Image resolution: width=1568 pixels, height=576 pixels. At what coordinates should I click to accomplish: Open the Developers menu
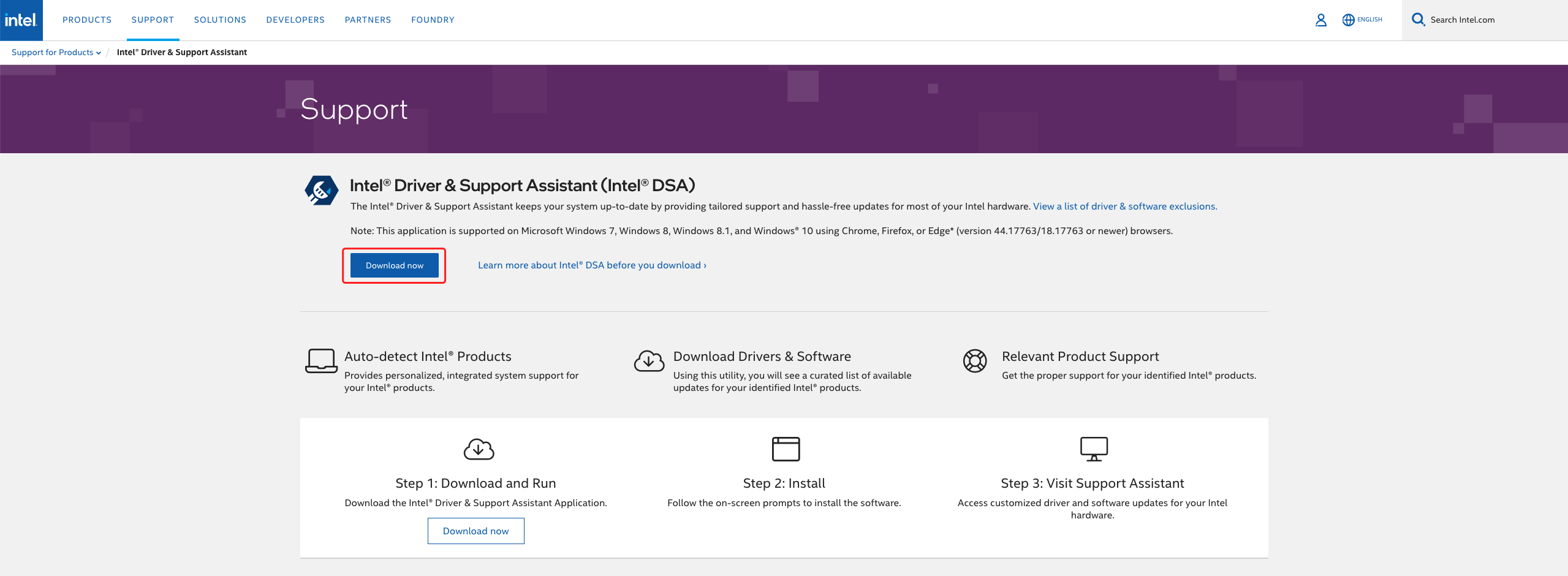[x=295, y=20]
